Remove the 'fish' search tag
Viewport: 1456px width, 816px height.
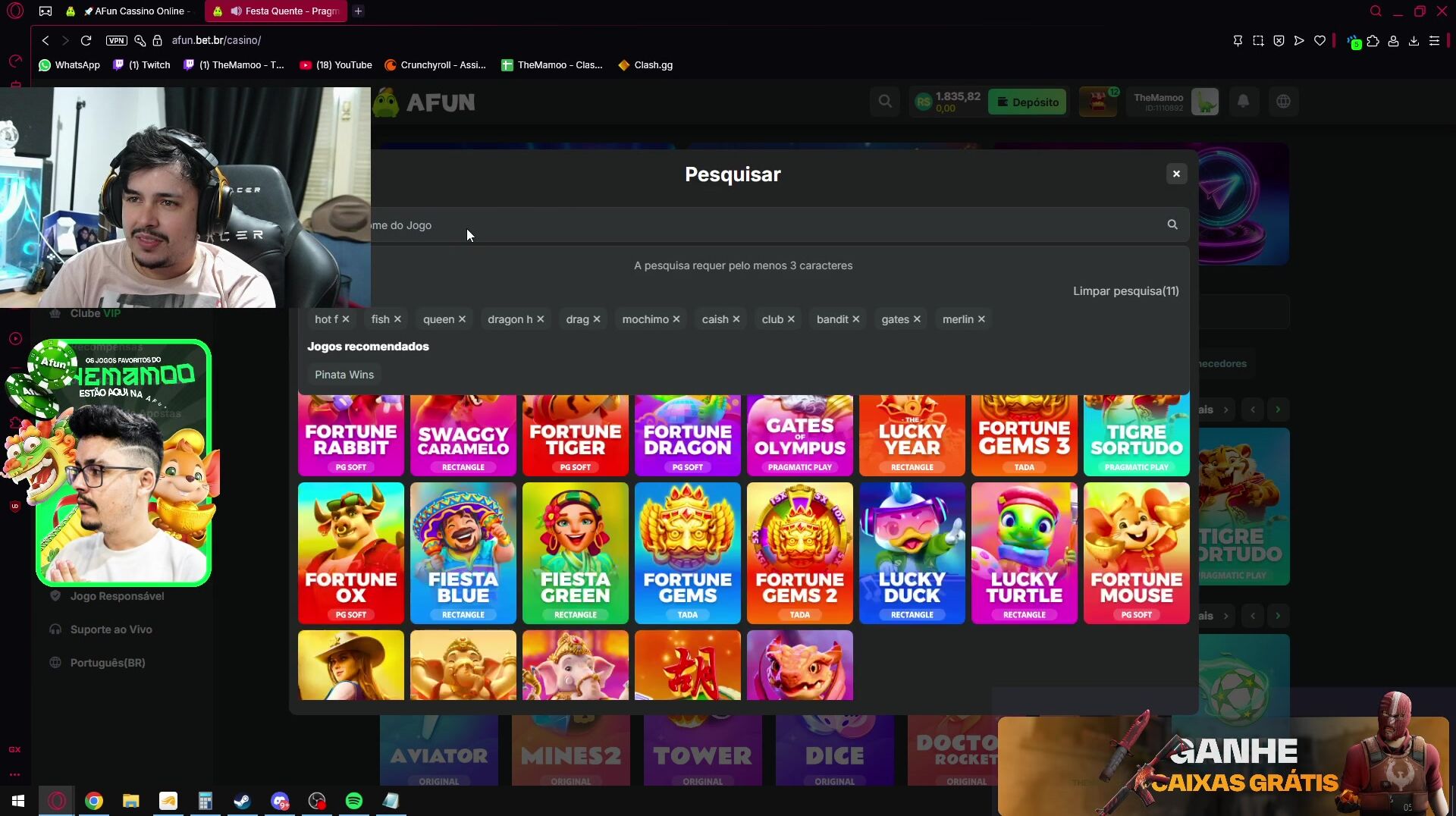tap(397, 319)
